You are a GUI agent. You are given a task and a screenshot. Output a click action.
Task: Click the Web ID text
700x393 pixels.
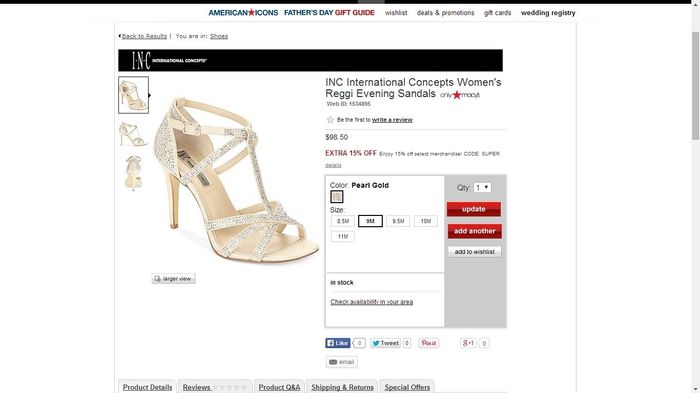pyautogui.click(x=349, y=104)
